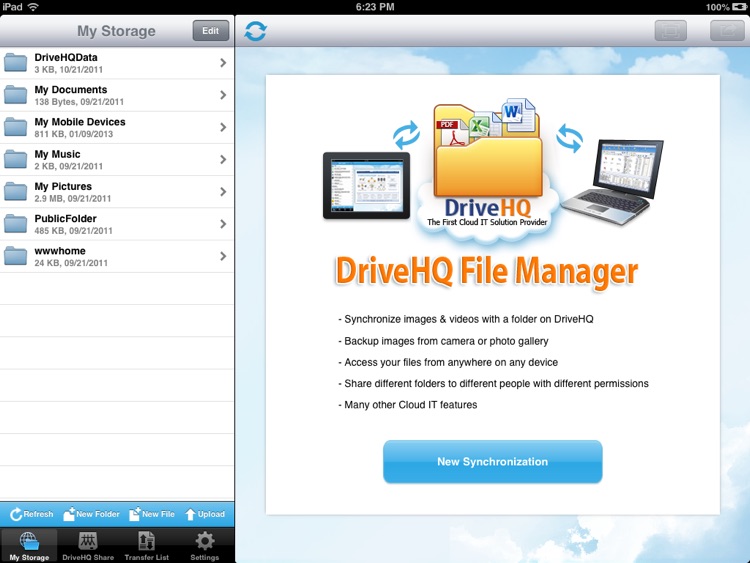Select the 'My Music' folder name text

pyautogui.click(x=57, y=154)
